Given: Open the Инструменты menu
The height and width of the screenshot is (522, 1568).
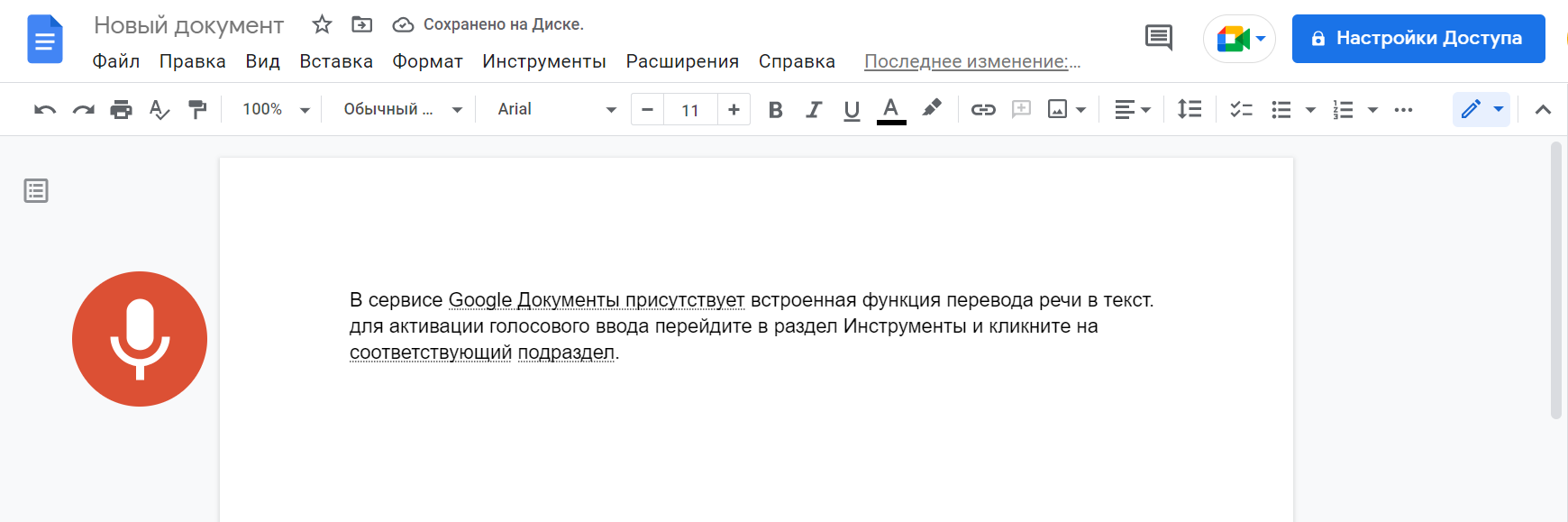Looking at the screenshot, I should (544, 61).
